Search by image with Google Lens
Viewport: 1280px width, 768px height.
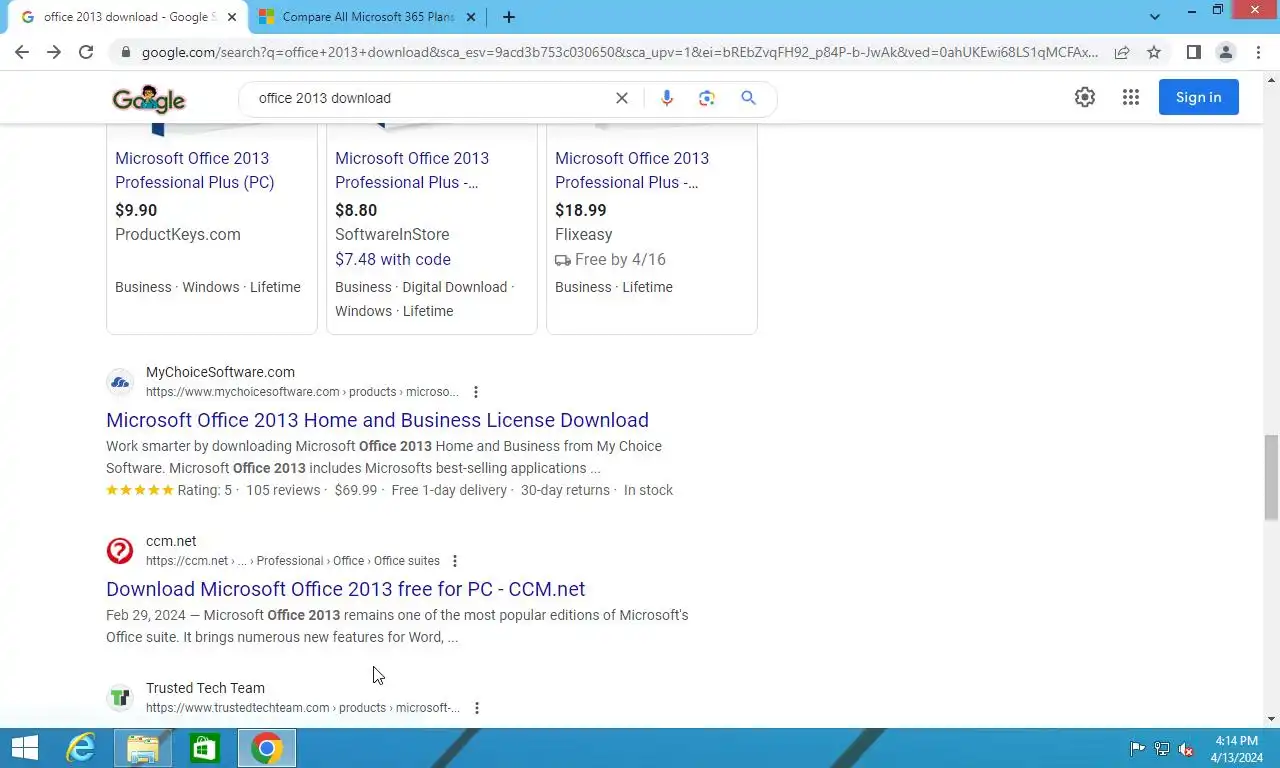click(x=707, y=98)
